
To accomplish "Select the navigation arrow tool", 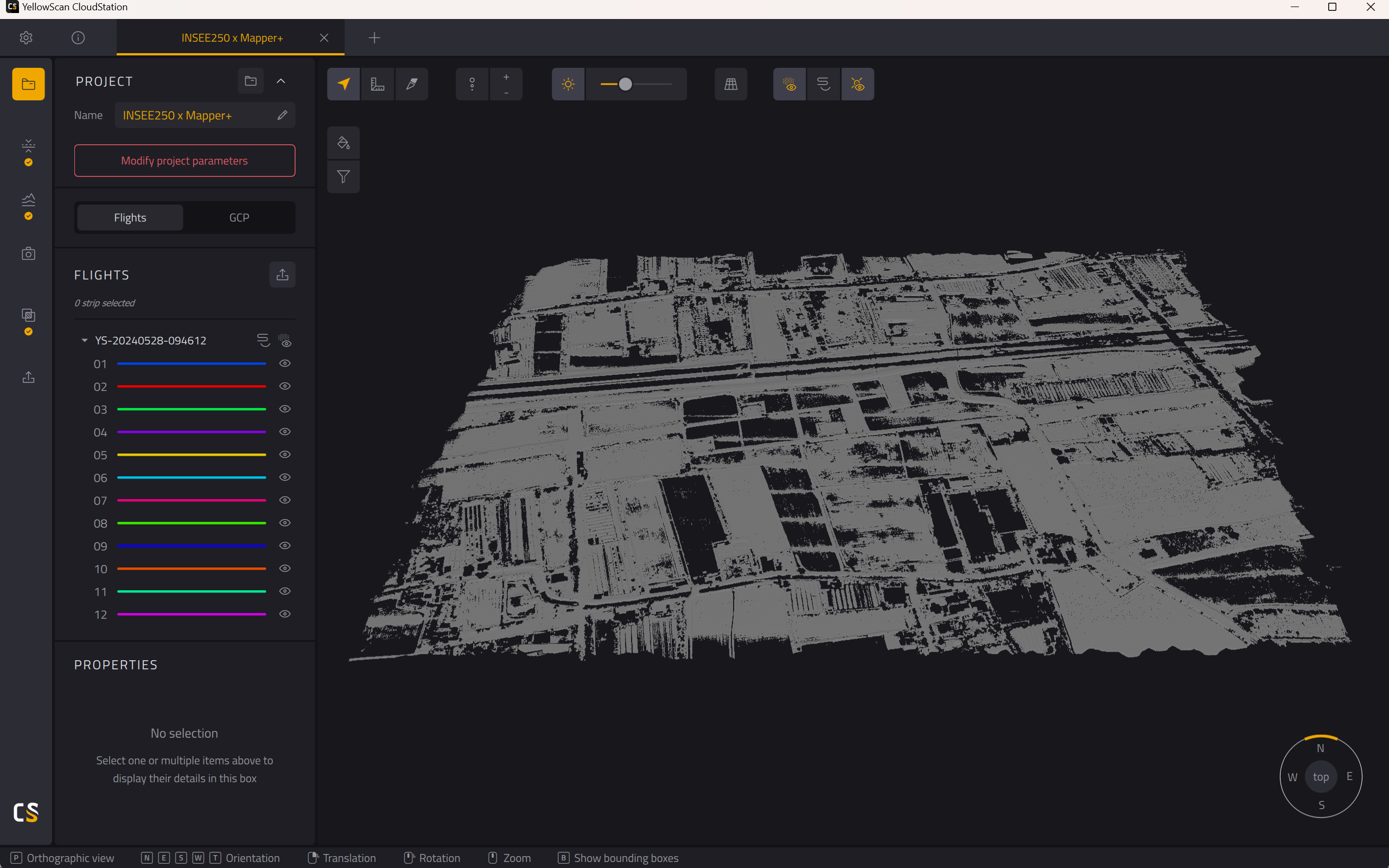I will pyautogui.click(x=343, y=85).
